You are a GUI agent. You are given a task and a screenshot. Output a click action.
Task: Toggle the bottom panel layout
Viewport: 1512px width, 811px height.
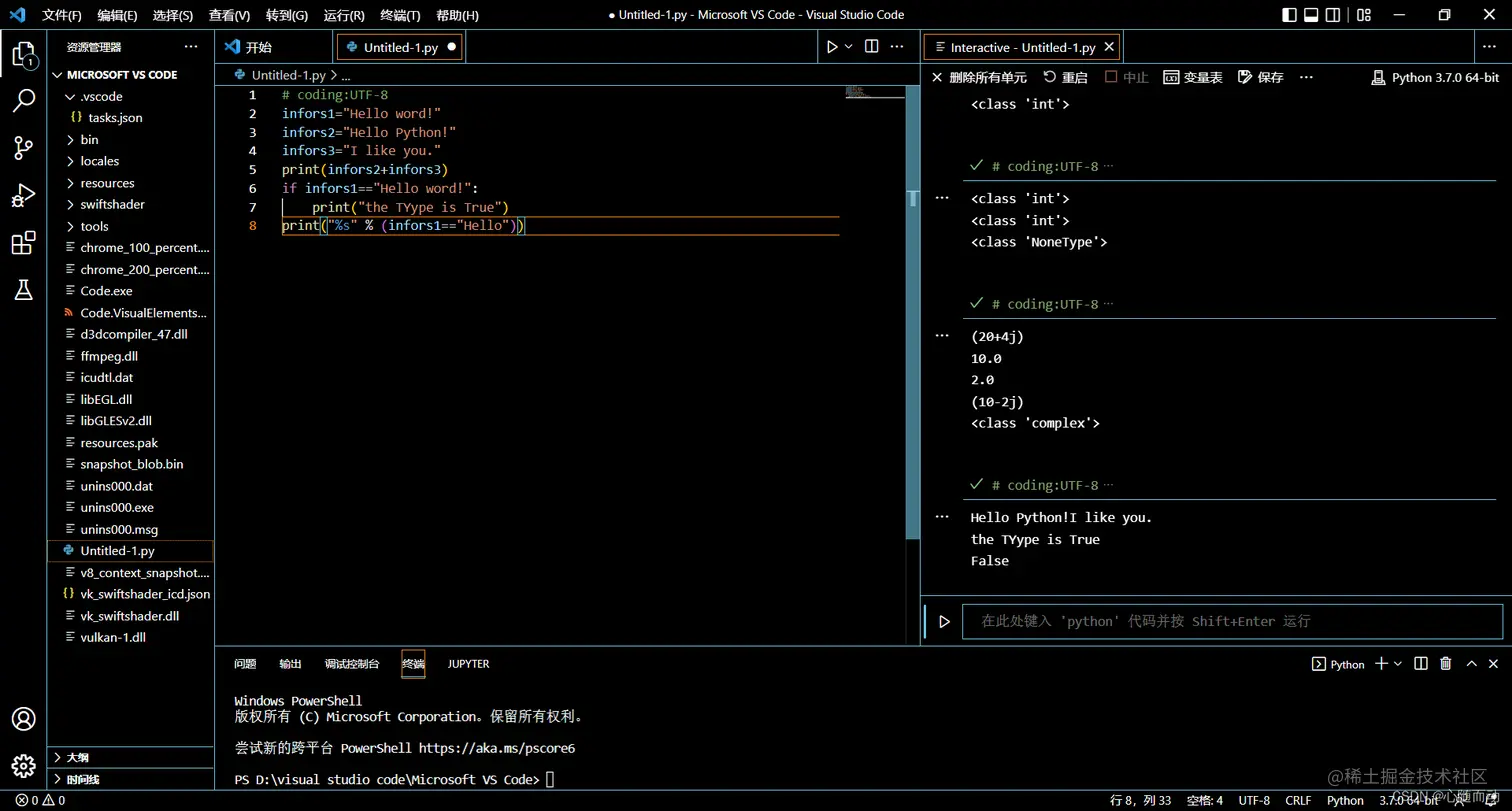(1311, 15)
